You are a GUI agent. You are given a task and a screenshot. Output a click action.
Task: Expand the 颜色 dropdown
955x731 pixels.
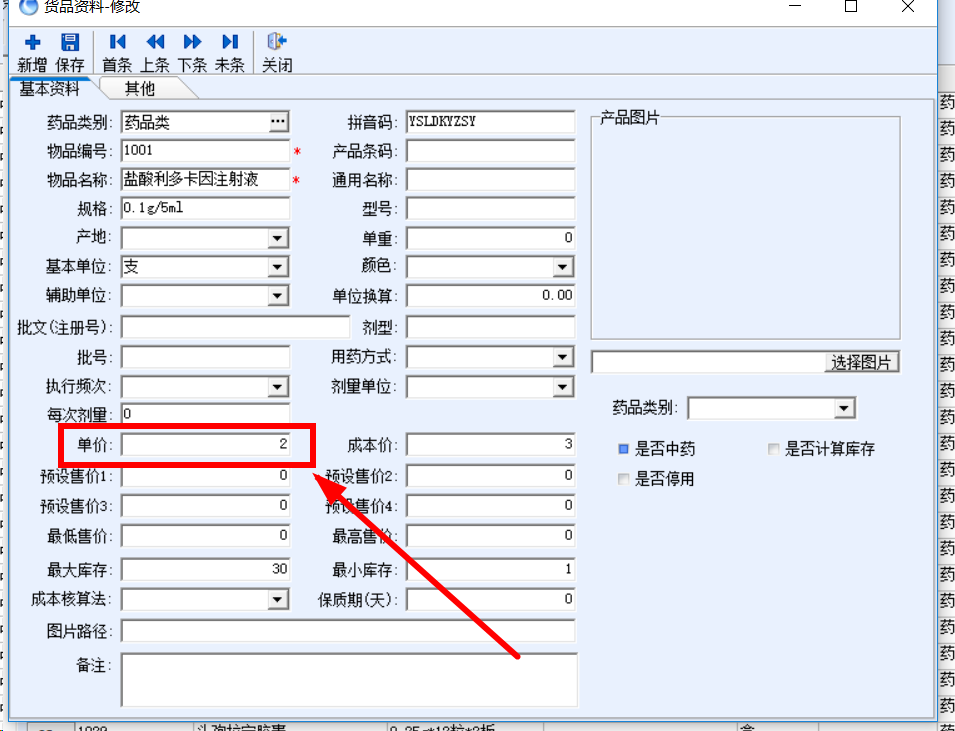point(563,267)
